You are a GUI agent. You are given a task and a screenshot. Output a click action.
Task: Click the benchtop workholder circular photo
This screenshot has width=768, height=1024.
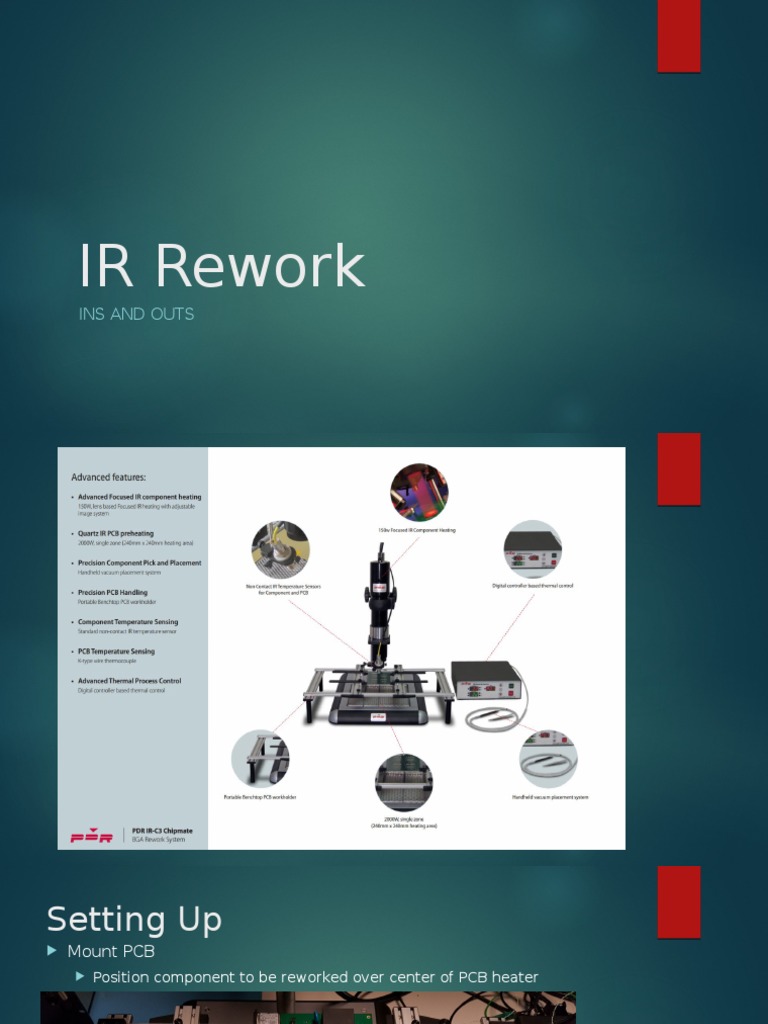pos(261,759)
